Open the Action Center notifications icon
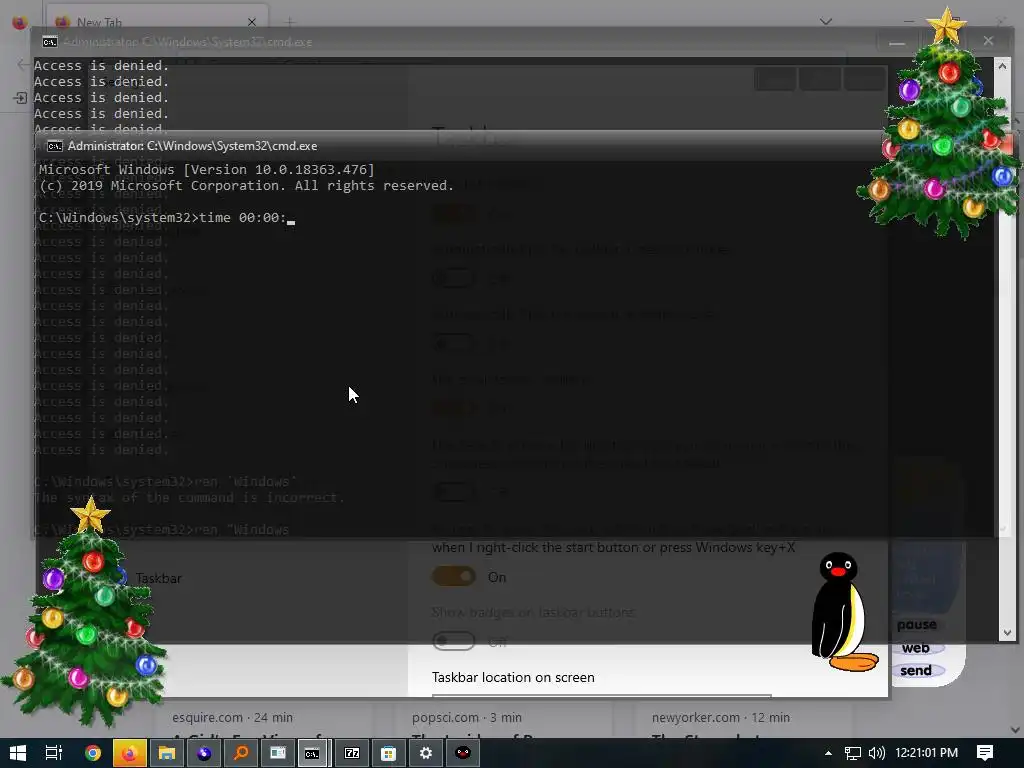 click(x=985, y=753)
